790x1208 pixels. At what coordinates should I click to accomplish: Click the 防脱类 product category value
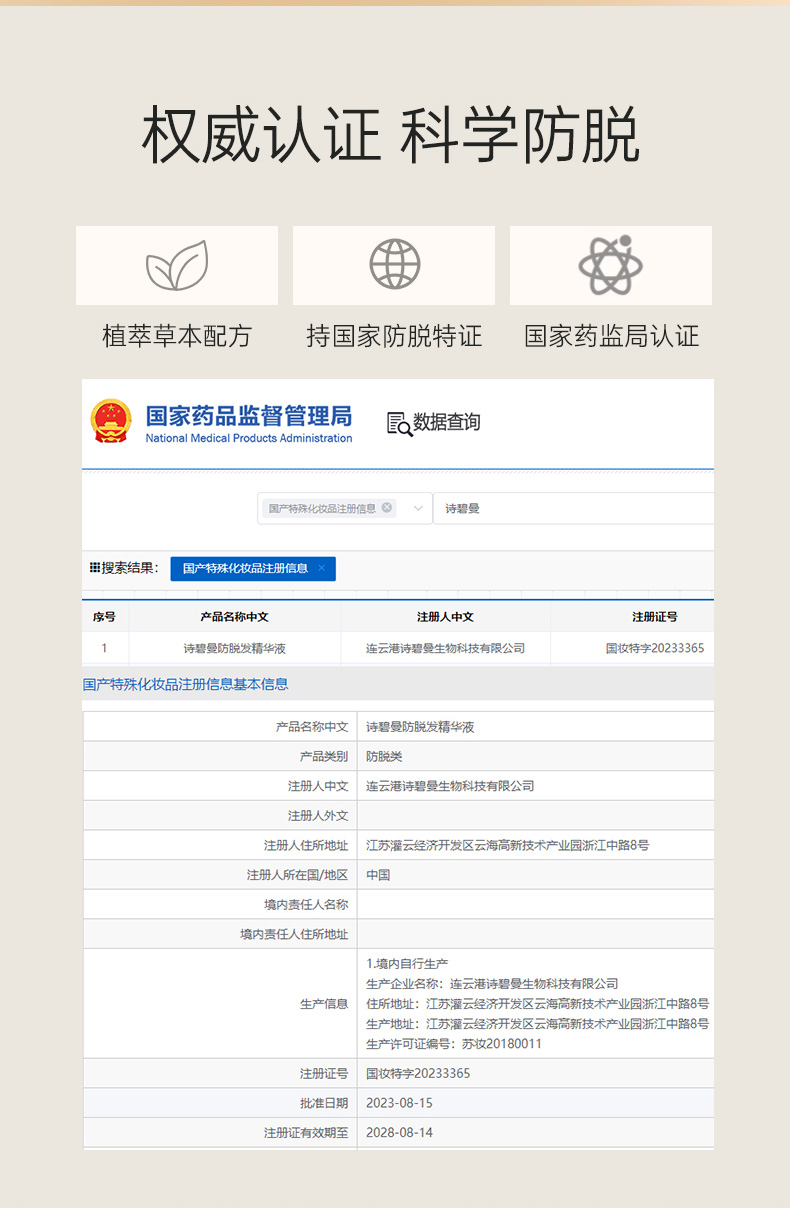click(x=384, y=756)
